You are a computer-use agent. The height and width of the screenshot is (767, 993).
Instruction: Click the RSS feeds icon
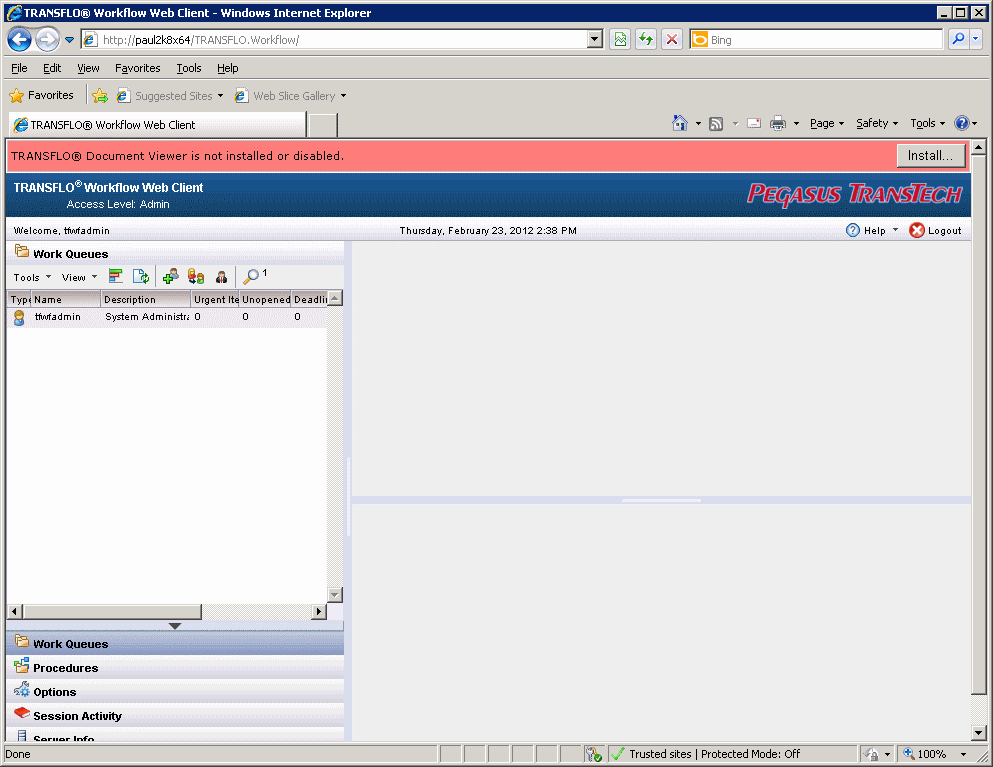click(x=716, y=123)
